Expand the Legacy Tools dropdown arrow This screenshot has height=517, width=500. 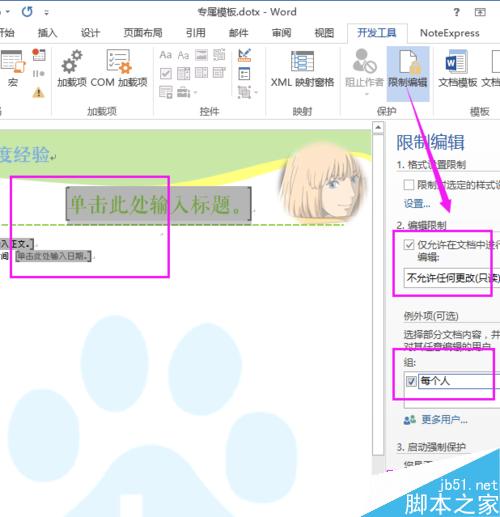point(195,93)
